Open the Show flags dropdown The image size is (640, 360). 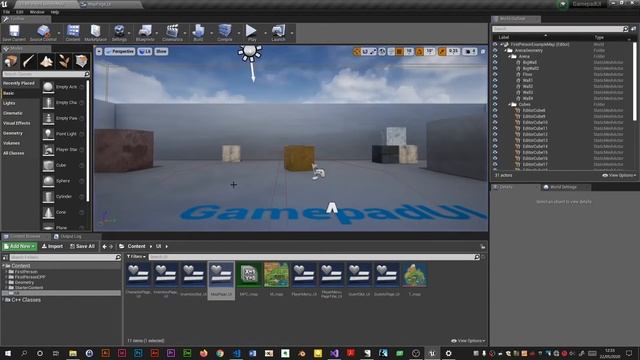click(x=161, y=51)
